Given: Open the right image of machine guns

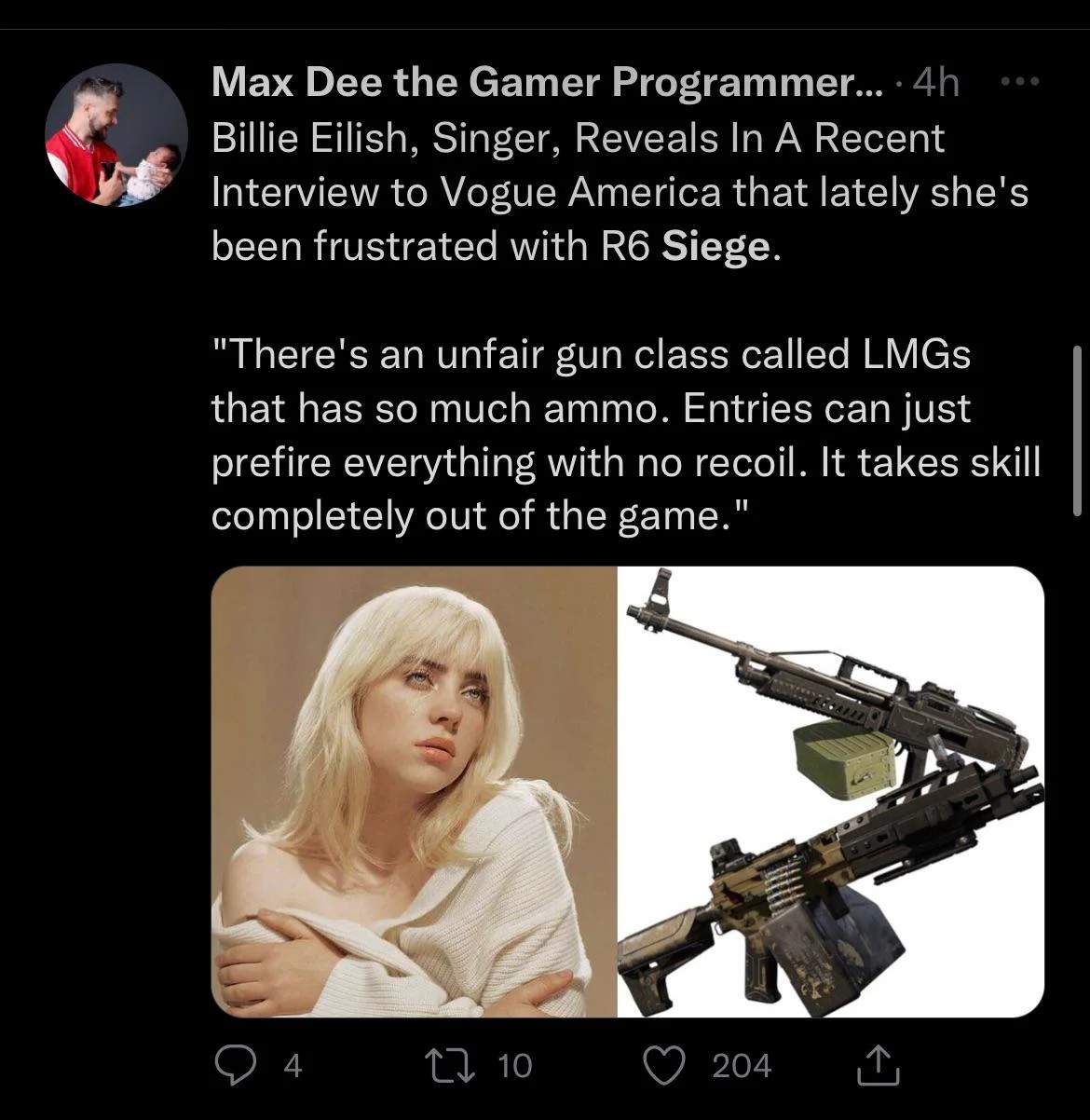Looking at the screenshot, I should click(831, 791).
